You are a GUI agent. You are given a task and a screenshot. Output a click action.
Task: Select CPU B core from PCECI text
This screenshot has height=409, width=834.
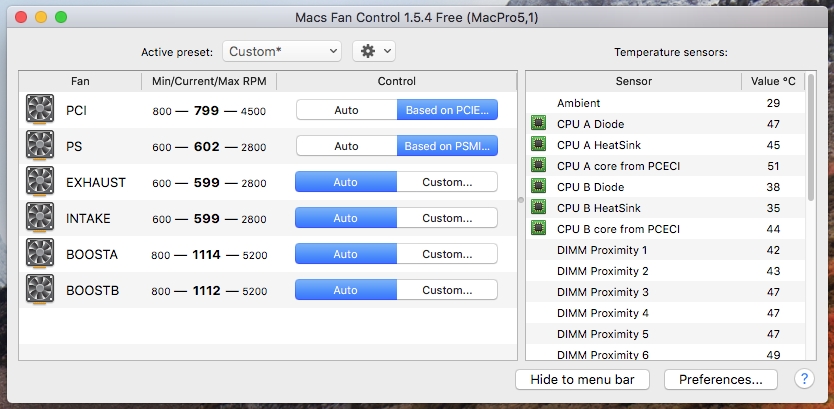coord(619,229)
